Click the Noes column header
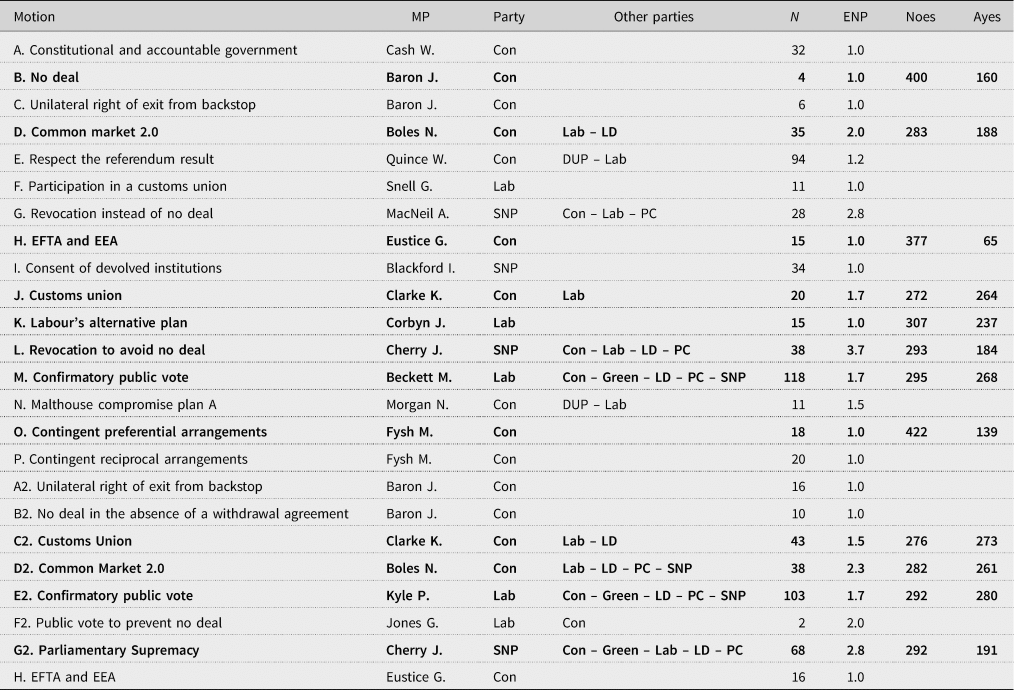This screenshot has height=690, width=1014. pyautogui.click(x=921, y=17)
